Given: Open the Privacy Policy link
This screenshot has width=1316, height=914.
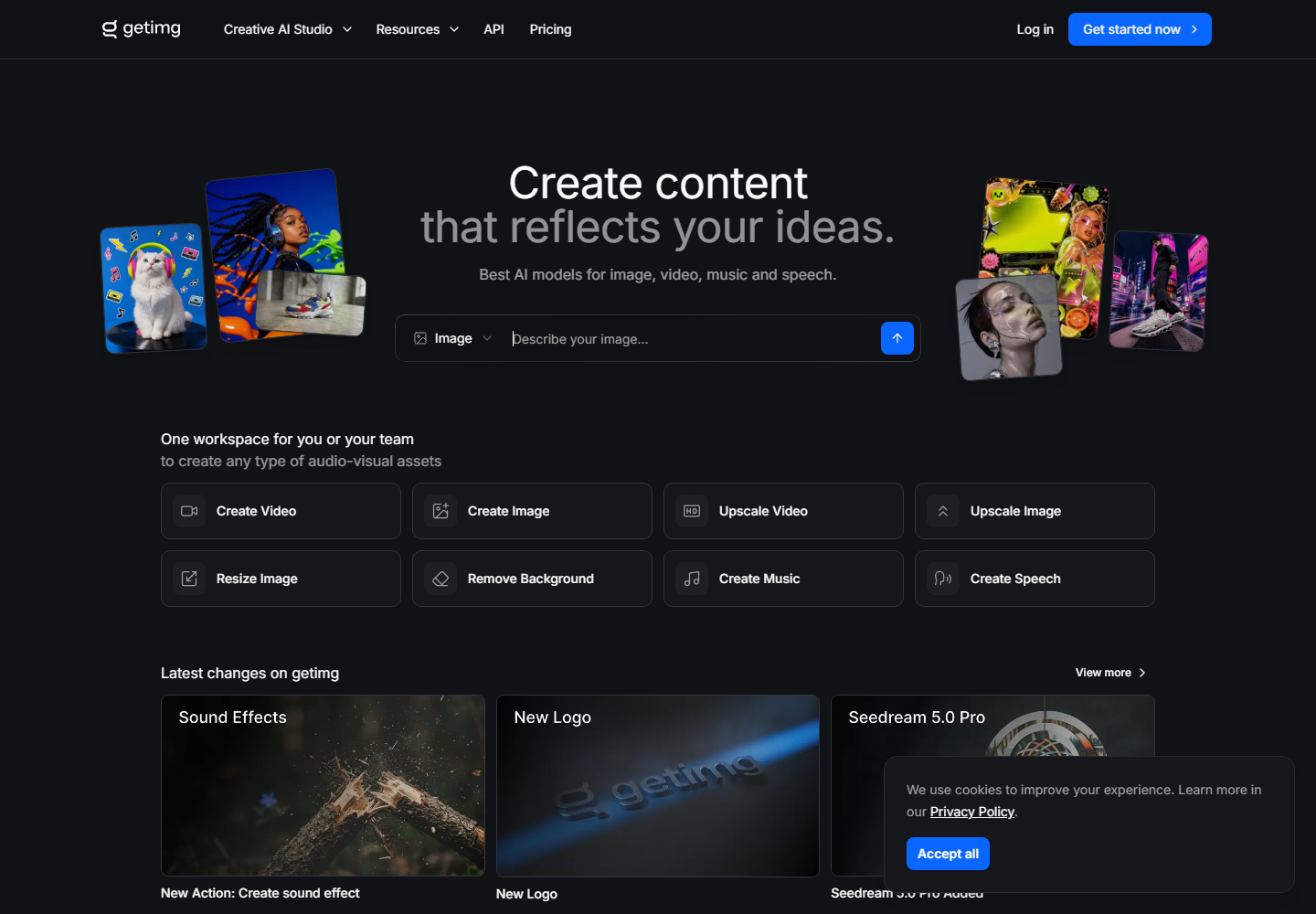Looking at the screenshot, I should [x=972, y=812].
